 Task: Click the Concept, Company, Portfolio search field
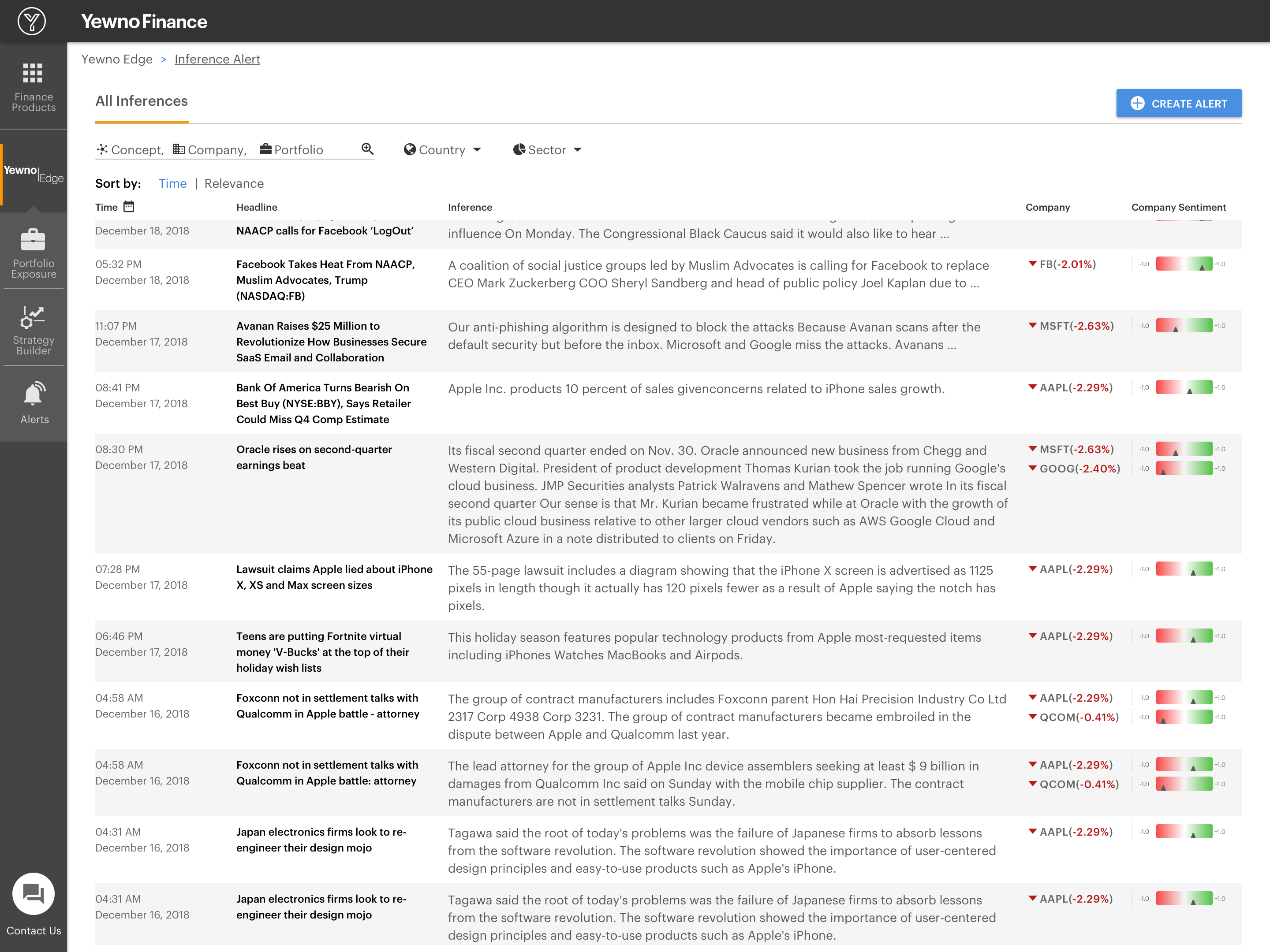point(235,150)
